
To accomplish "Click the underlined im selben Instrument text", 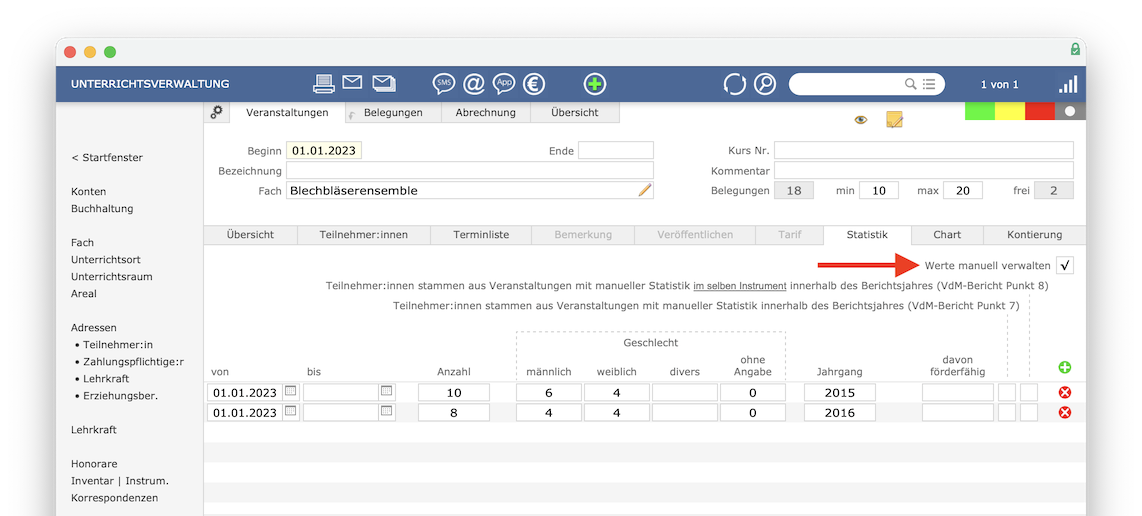I will [740, 286].
